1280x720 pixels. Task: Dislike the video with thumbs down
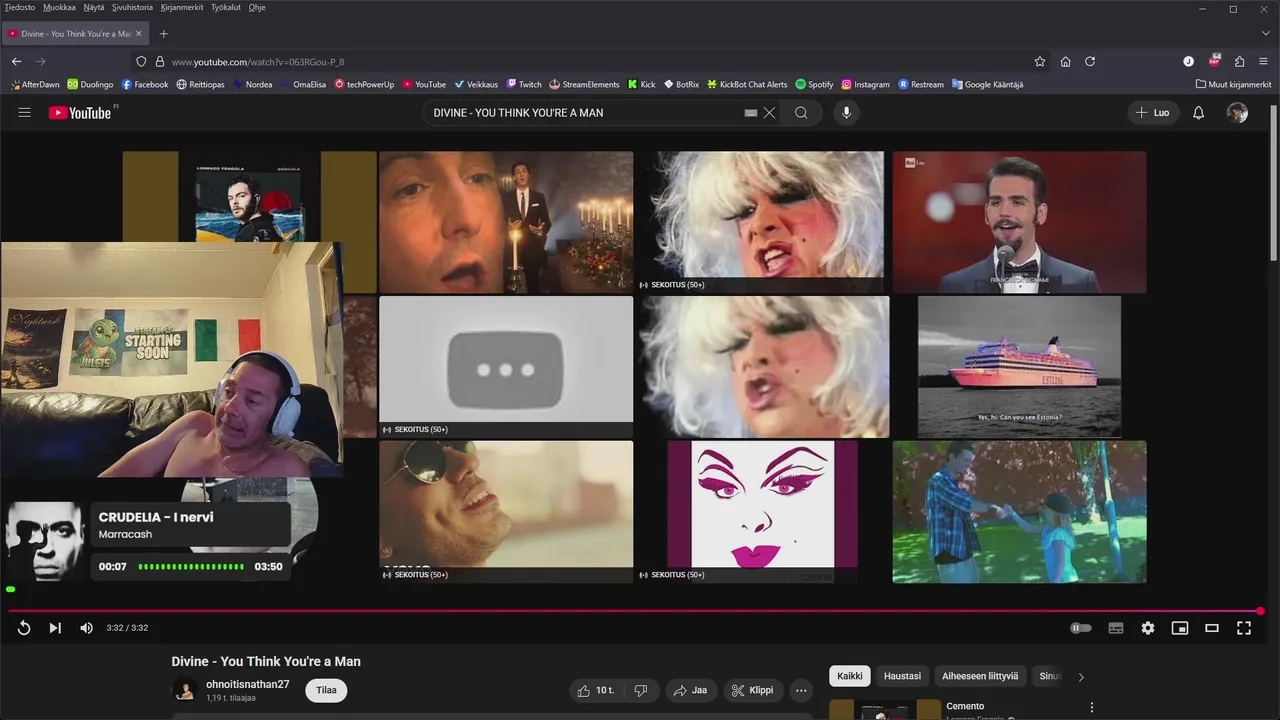click(x=641, y=690)
